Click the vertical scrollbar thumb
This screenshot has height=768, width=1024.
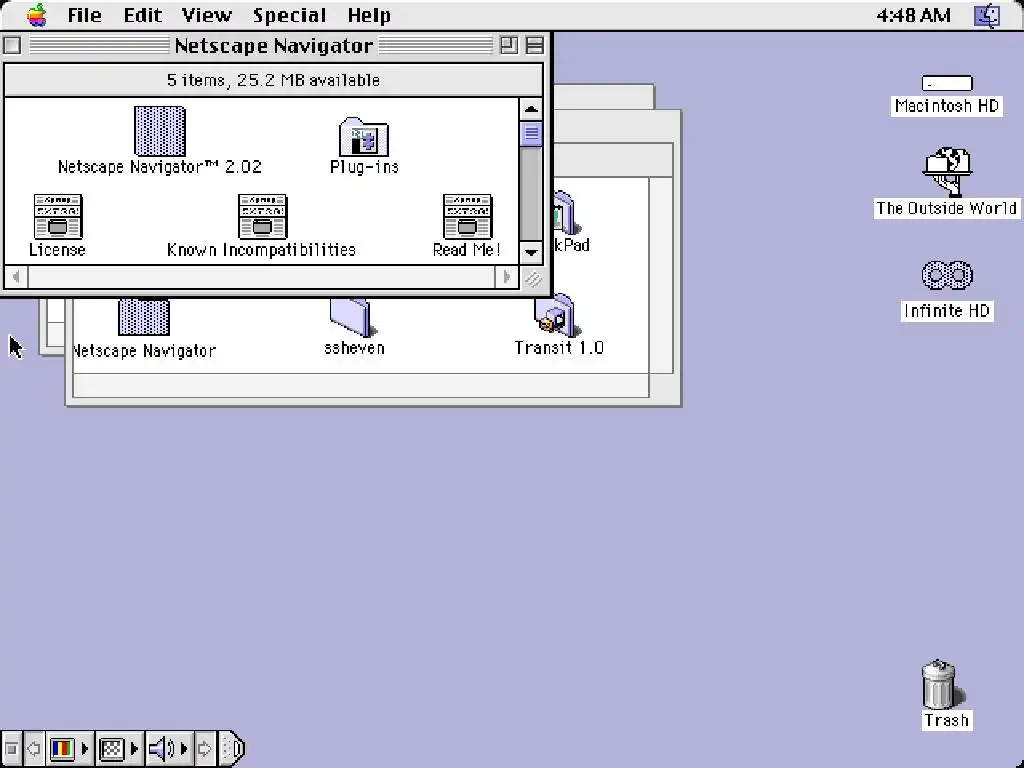pyautogui.click(x=531, y=134)
